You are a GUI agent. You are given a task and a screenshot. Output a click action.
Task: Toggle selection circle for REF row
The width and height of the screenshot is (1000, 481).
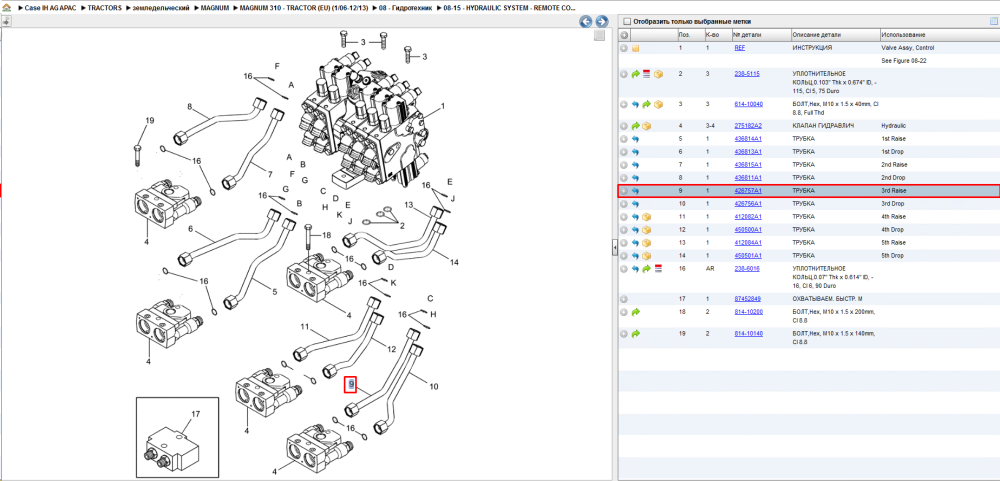(624, 48)
